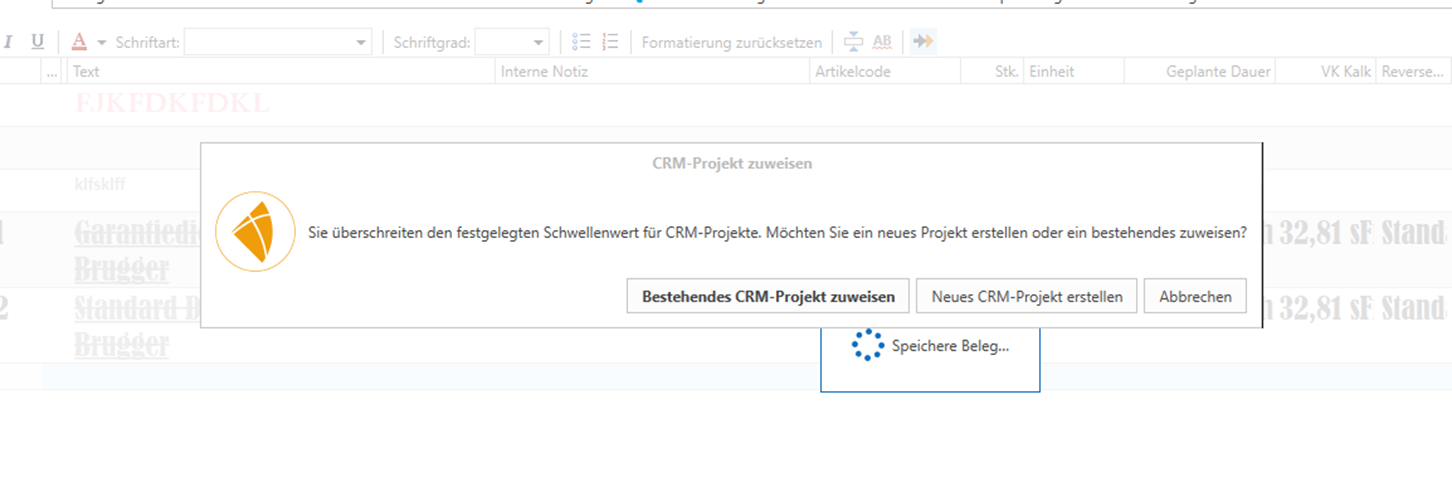Viewport: 1452px width, 497px height.
Task: Click Bestehendes CRM-Projekt zuweisen button
Action: coord(768,297)
